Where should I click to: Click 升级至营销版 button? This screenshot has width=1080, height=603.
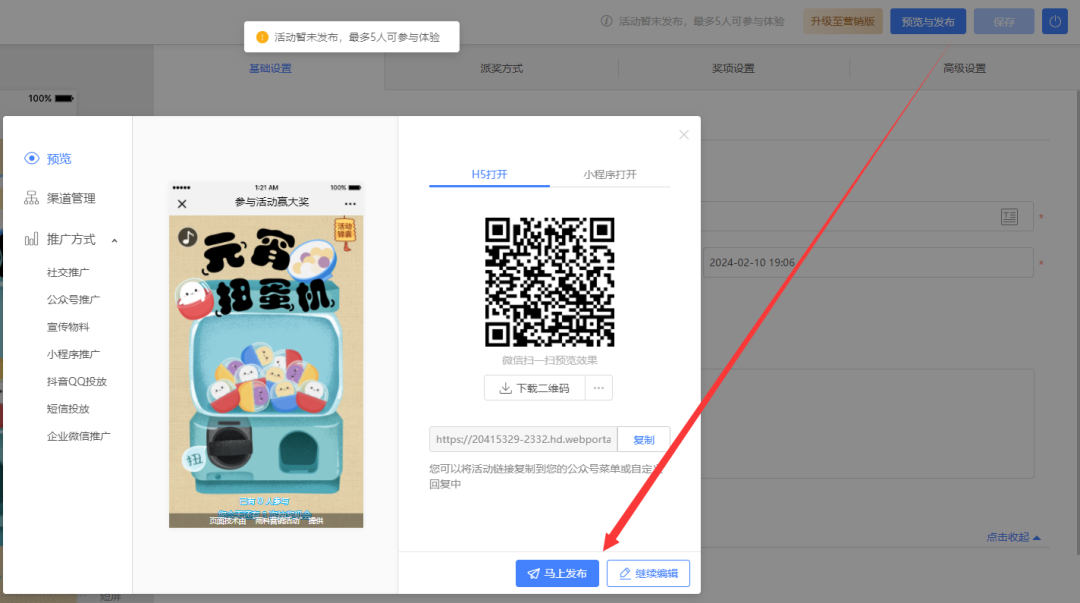[x=842, y=21]
